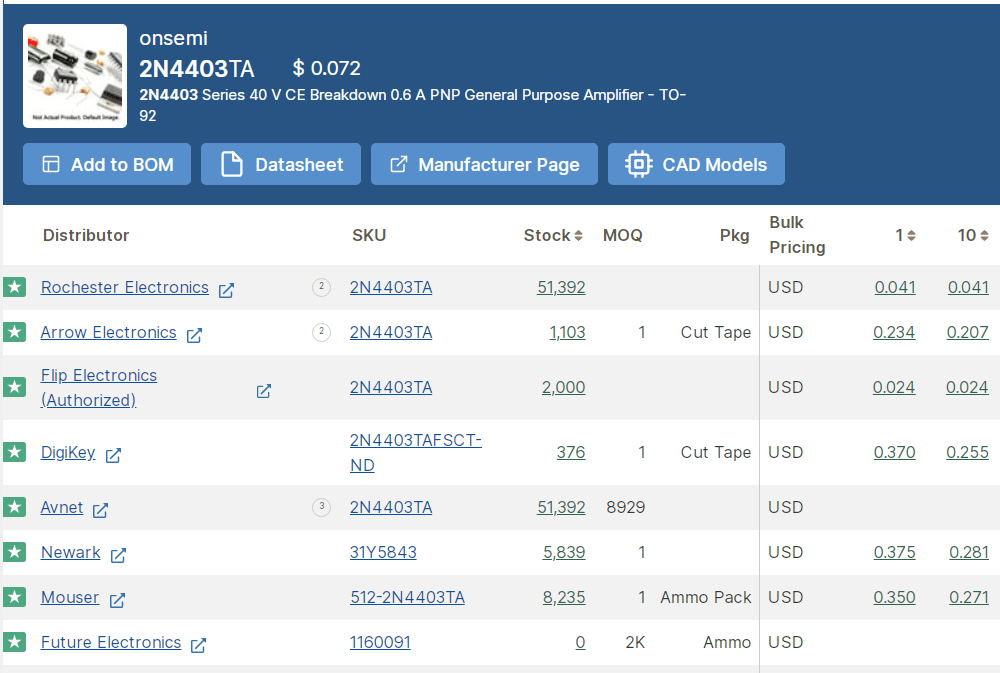
Task: Click green star beside Flip Electronics
Action: point(15,387)
